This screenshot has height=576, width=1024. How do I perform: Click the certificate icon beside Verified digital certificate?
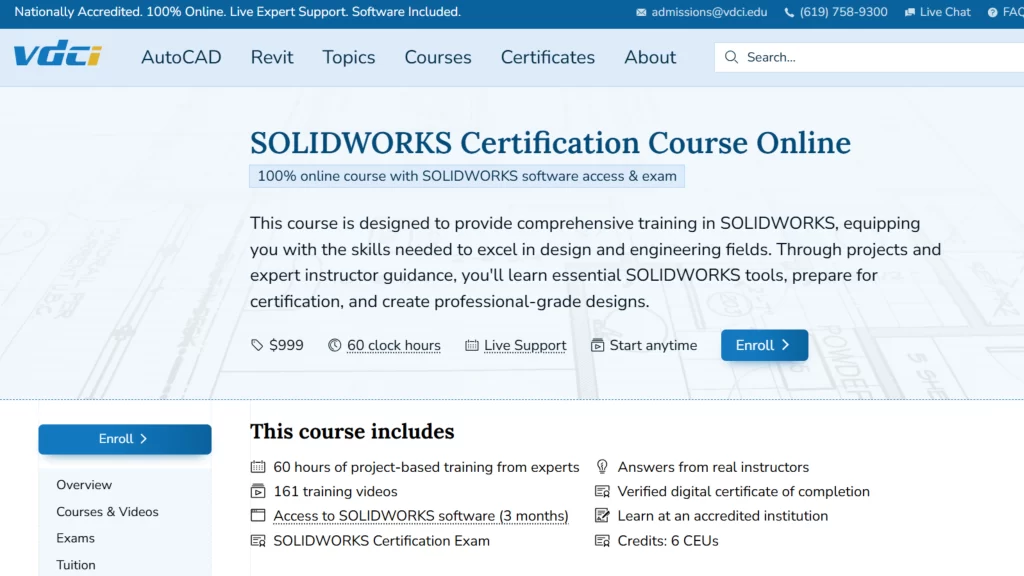602,491
